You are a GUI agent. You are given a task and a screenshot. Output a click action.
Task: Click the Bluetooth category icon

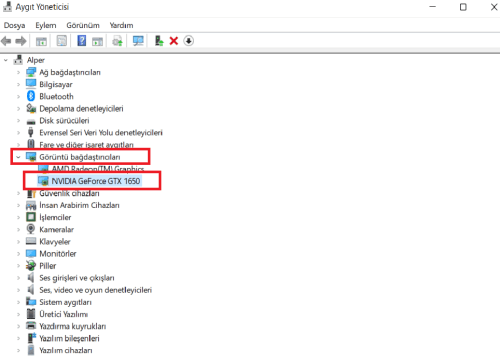click(31, 96)
